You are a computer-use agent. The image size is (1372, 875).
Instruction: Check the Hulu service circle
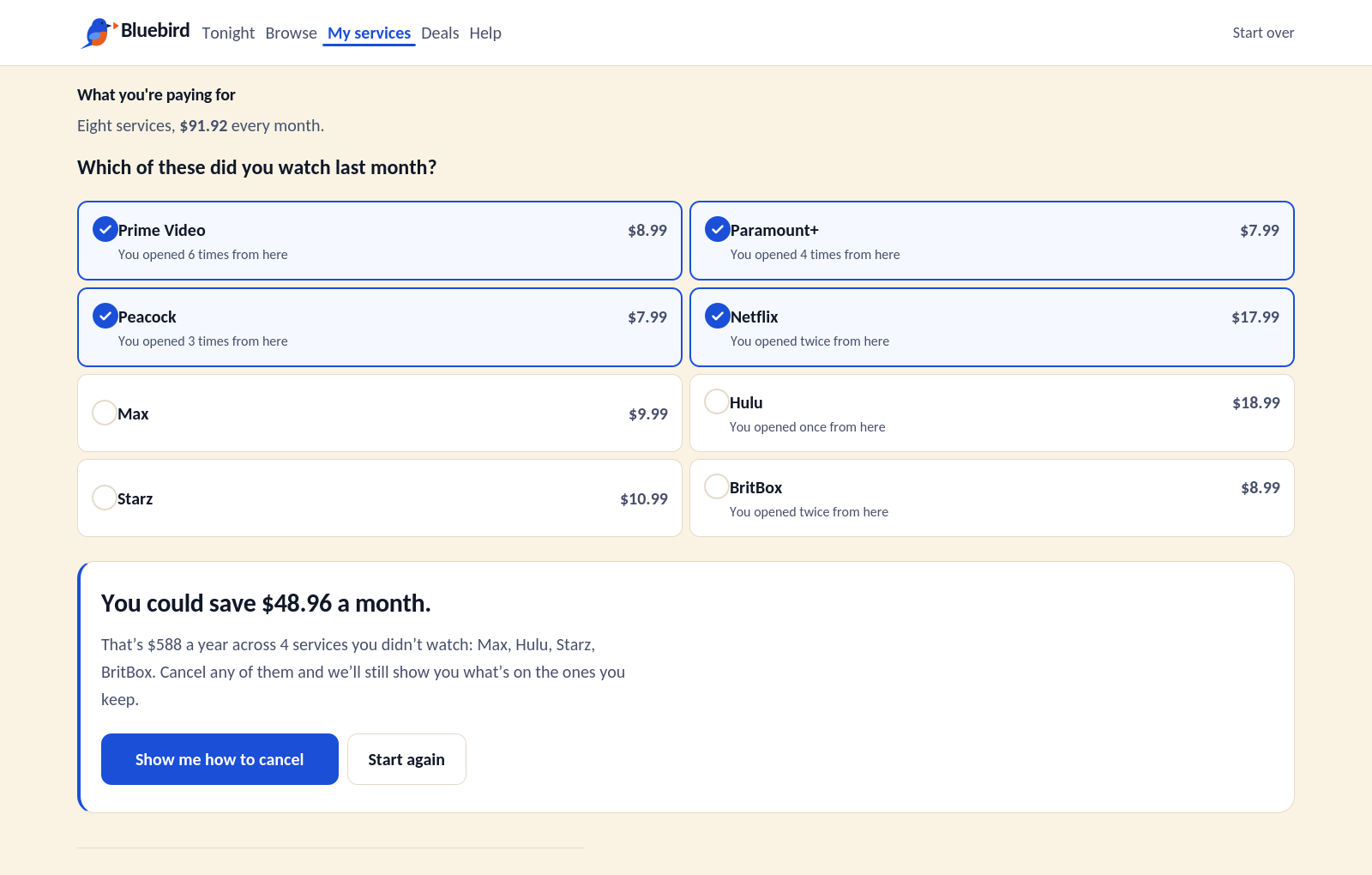click(x=717, y=401)
